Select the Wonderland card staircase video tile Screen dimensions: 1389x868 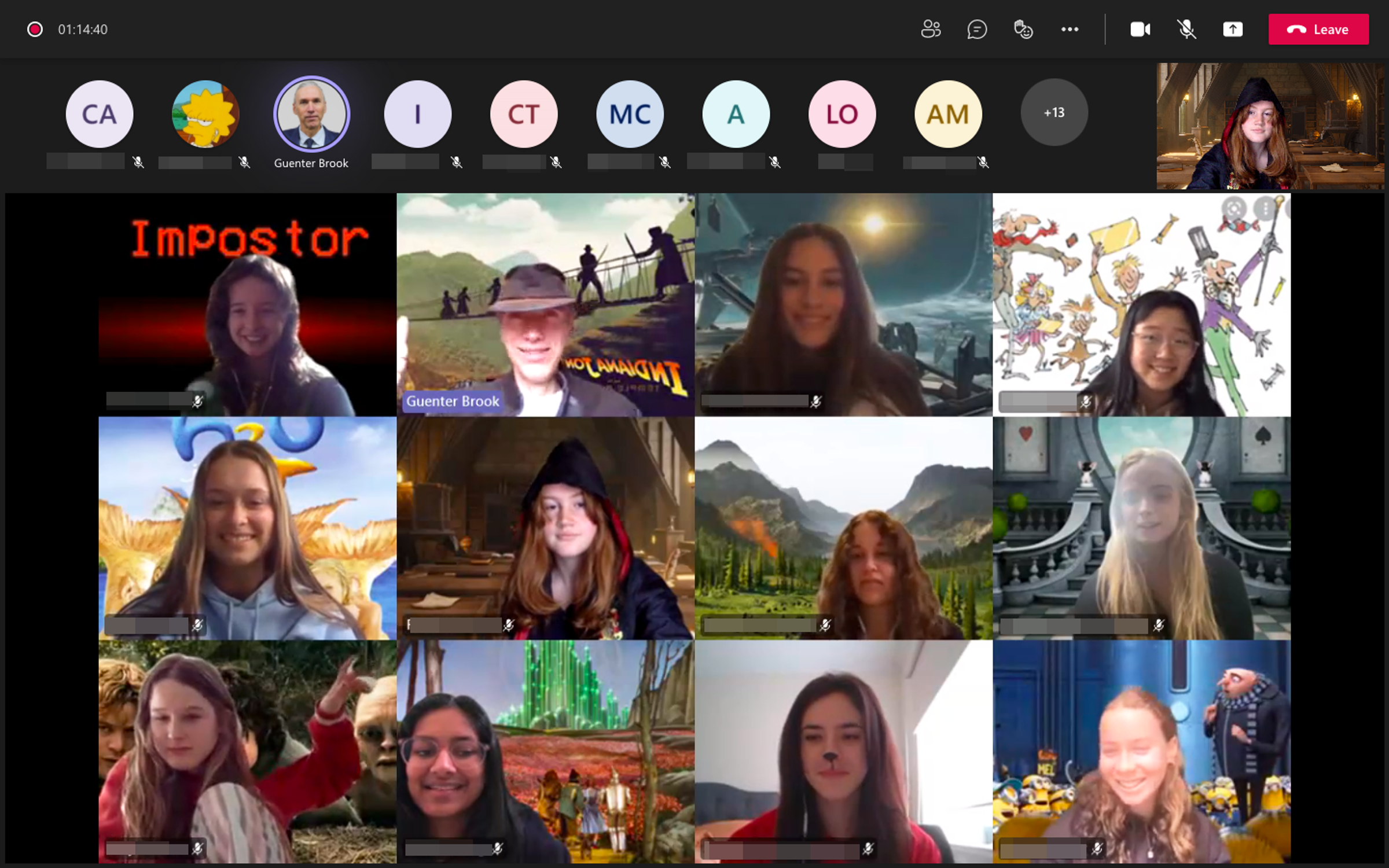point(1142,528)
